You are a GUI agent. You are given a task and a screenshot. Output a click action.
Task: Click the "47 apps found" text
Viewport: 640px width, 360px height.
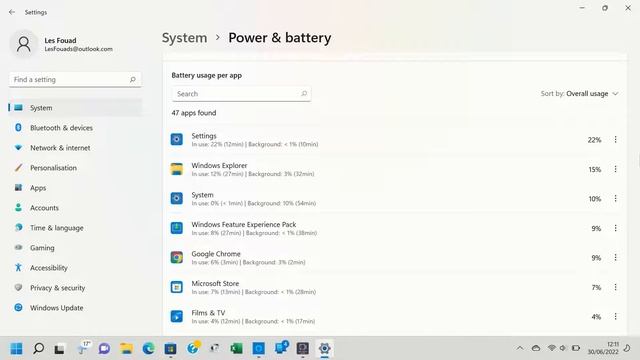193,113
